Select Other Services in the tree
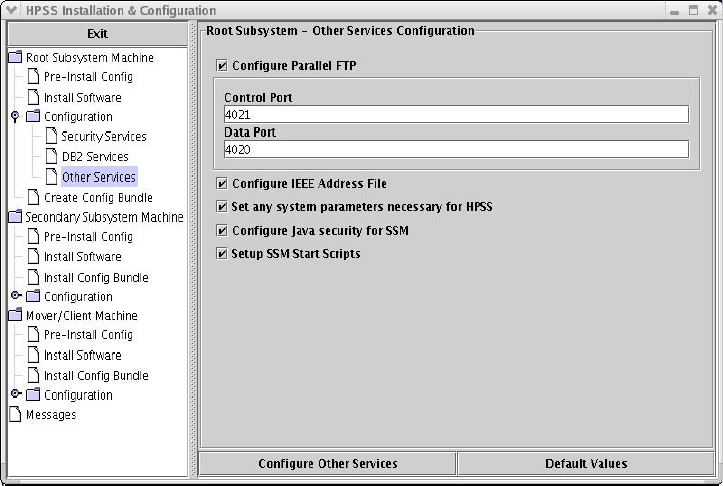The width and height of the screenshot is (723, 486). pos(98,177)
